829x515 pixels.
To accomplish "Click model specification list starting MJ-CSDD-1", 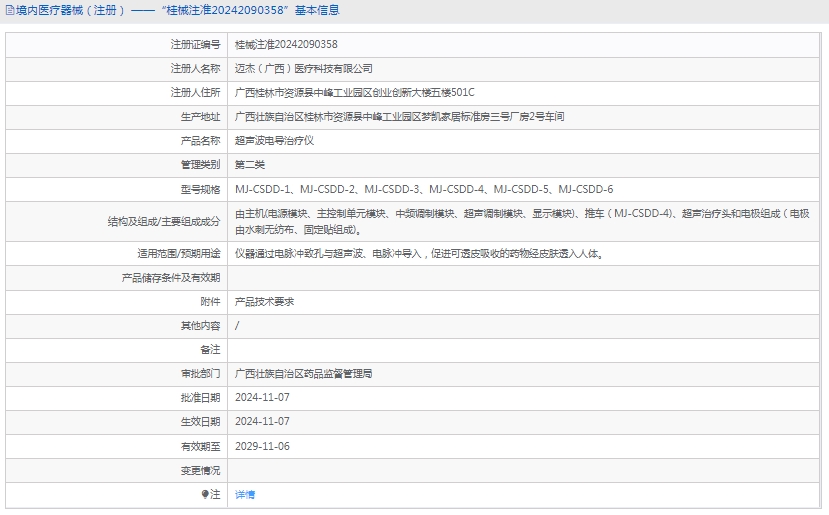I will click(x=424, y=189).
